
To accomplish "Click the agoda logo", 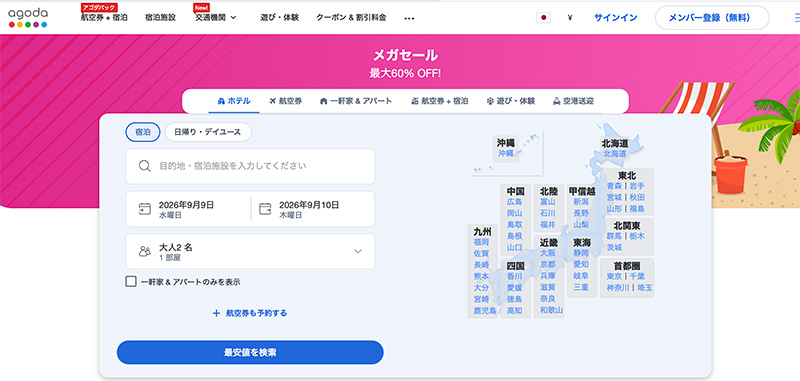I will (x=28, y=17).
